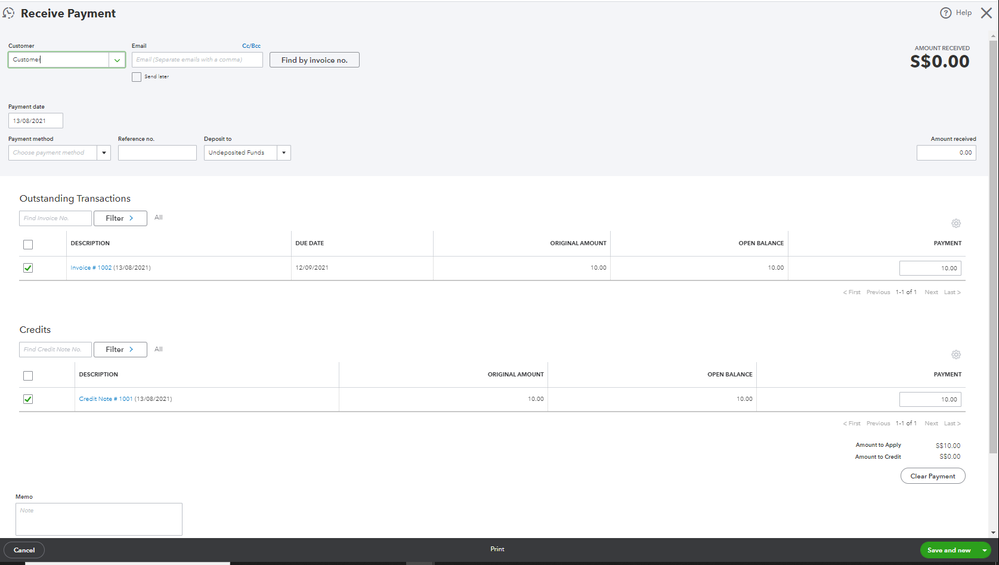
Task: Open Outstanding Transactions table settings gear
Action: pos(956,224)
